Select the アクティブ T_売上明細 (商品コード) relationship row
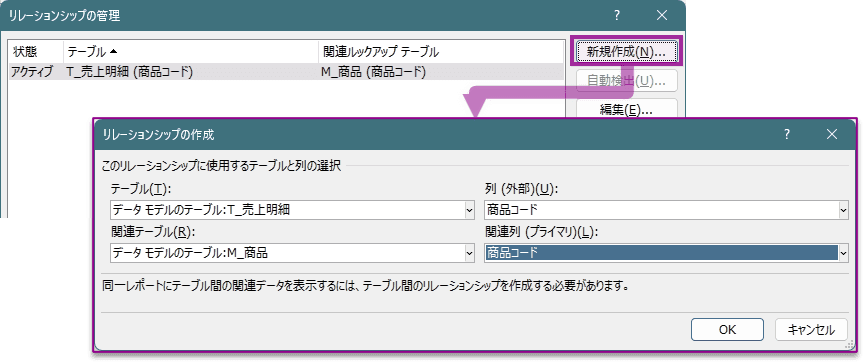Viewport: 864px width, 363px height. [x=287, y=72]
